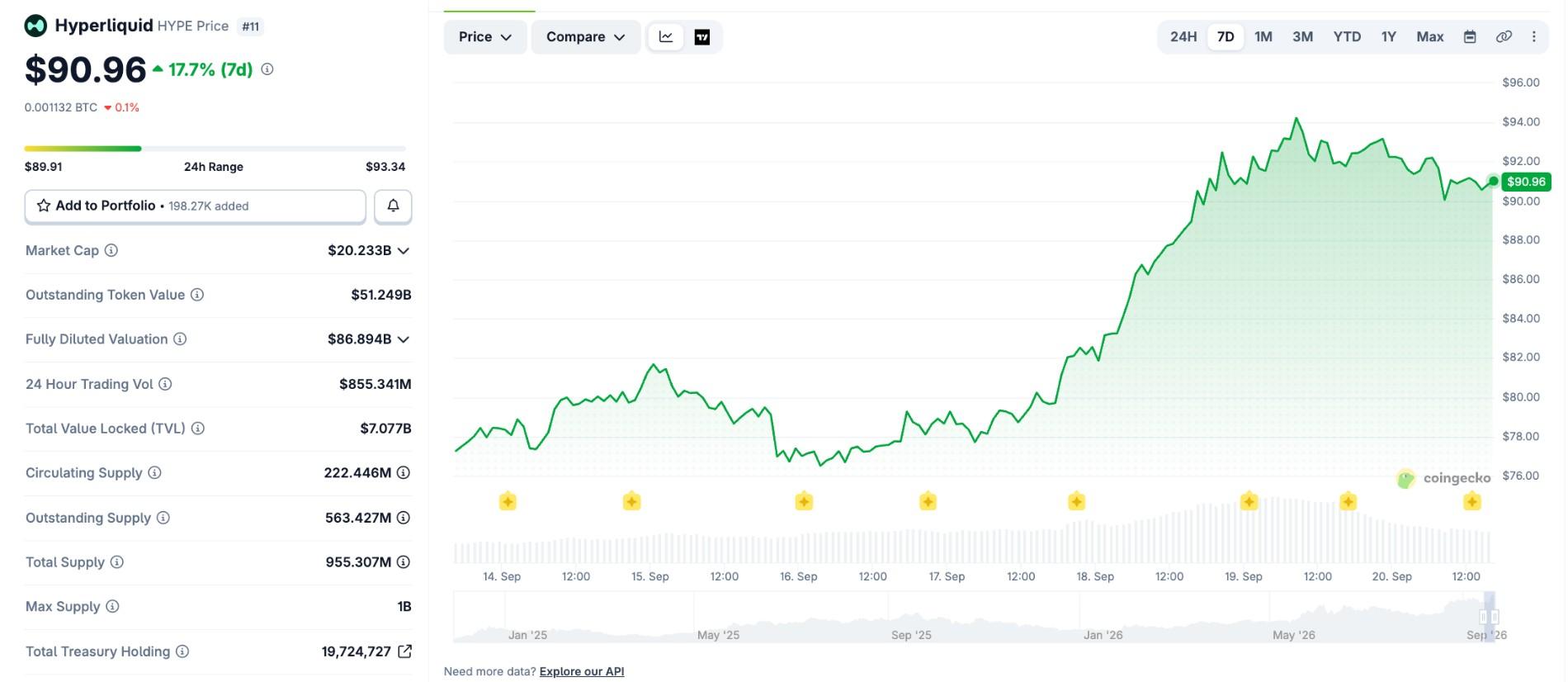1568x682 pixels.
Task: Click Add to Portfolio button
Action: coord(196,206)
